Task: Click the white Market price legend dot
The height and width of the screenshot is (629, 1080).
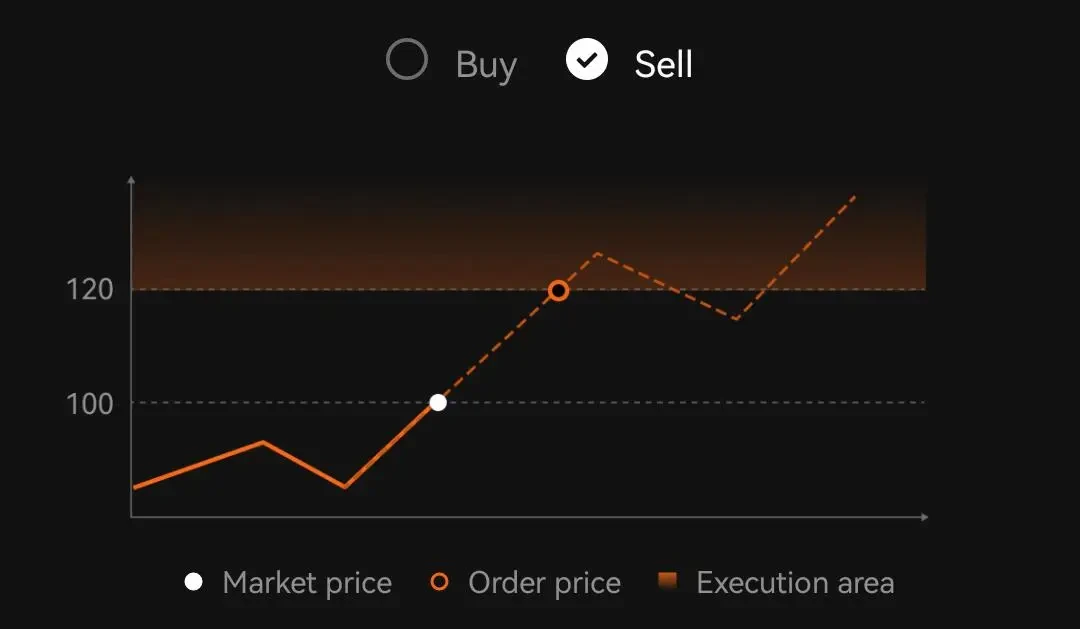Action: tap(194, 582)
